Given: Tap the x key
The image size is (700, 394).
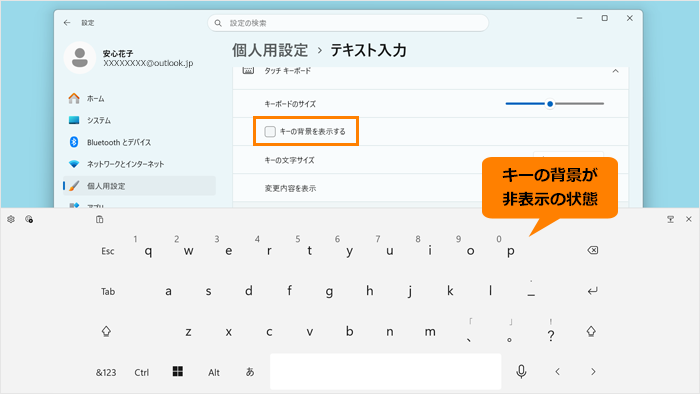Looking at the screenshot, I should coord(229,332).
